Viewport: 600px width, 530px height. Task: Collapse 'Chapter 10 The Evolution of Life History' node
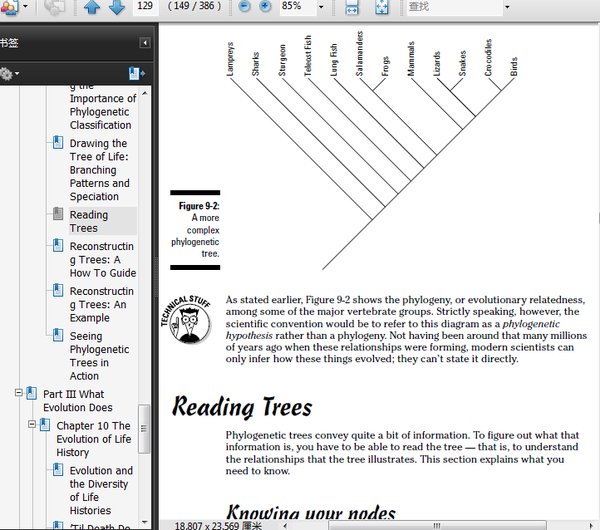(x=32, y=424)
